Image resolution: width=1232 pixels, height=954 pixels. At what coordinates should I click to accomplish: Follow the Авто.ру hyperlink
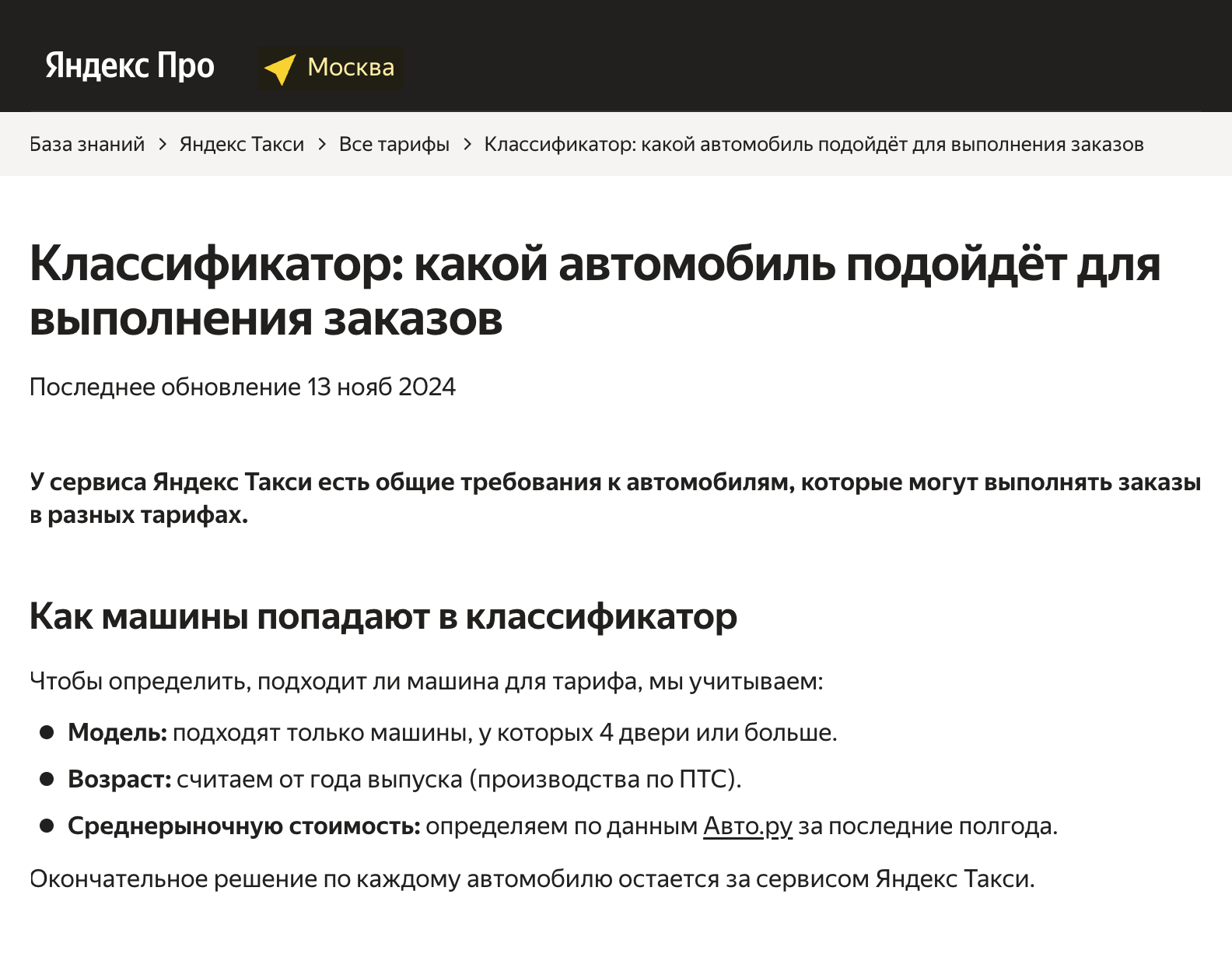point(747,826)
